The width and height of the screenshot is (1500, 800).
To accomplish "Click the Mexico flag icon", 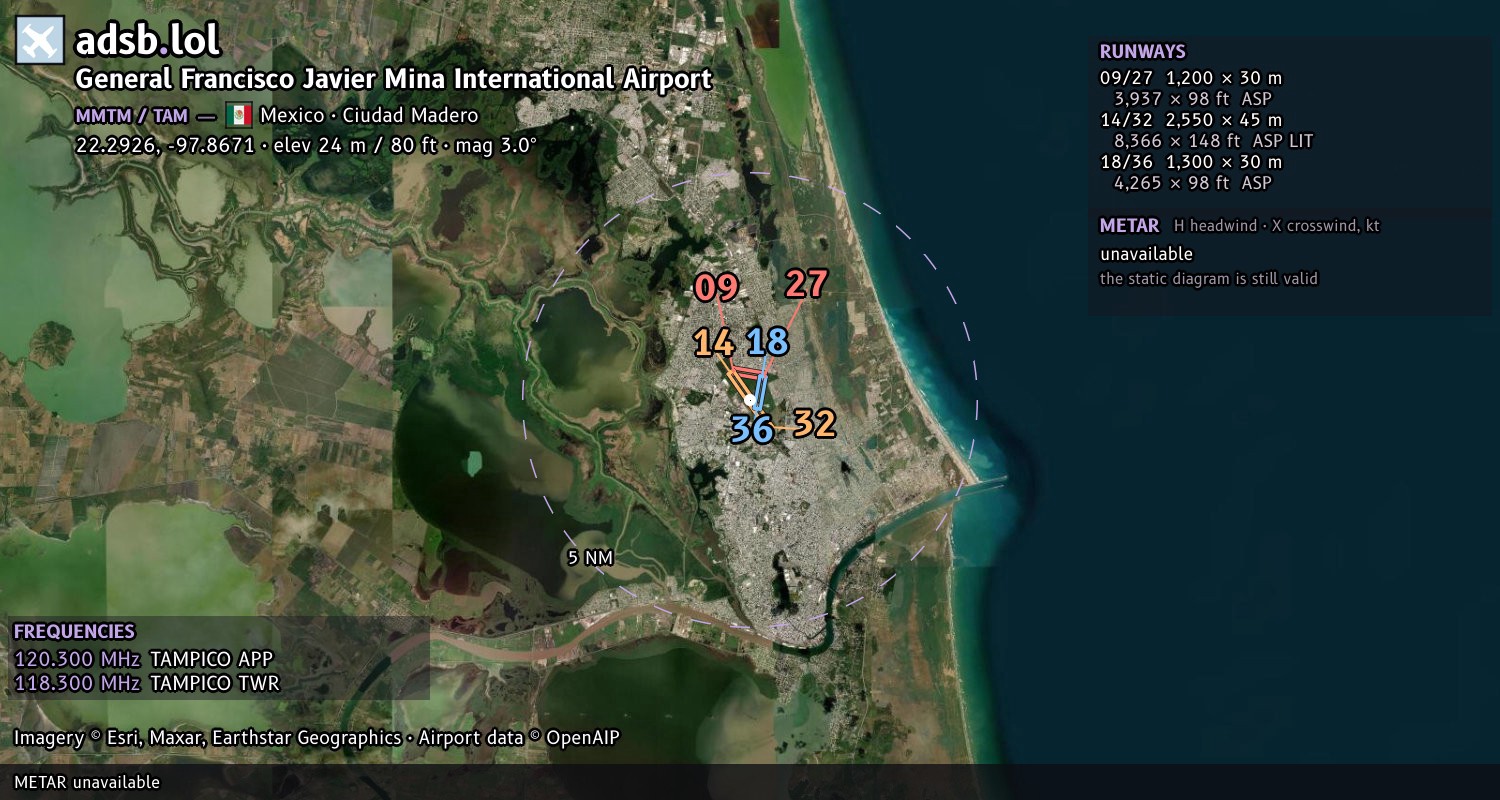I will [x=238, y=115].
